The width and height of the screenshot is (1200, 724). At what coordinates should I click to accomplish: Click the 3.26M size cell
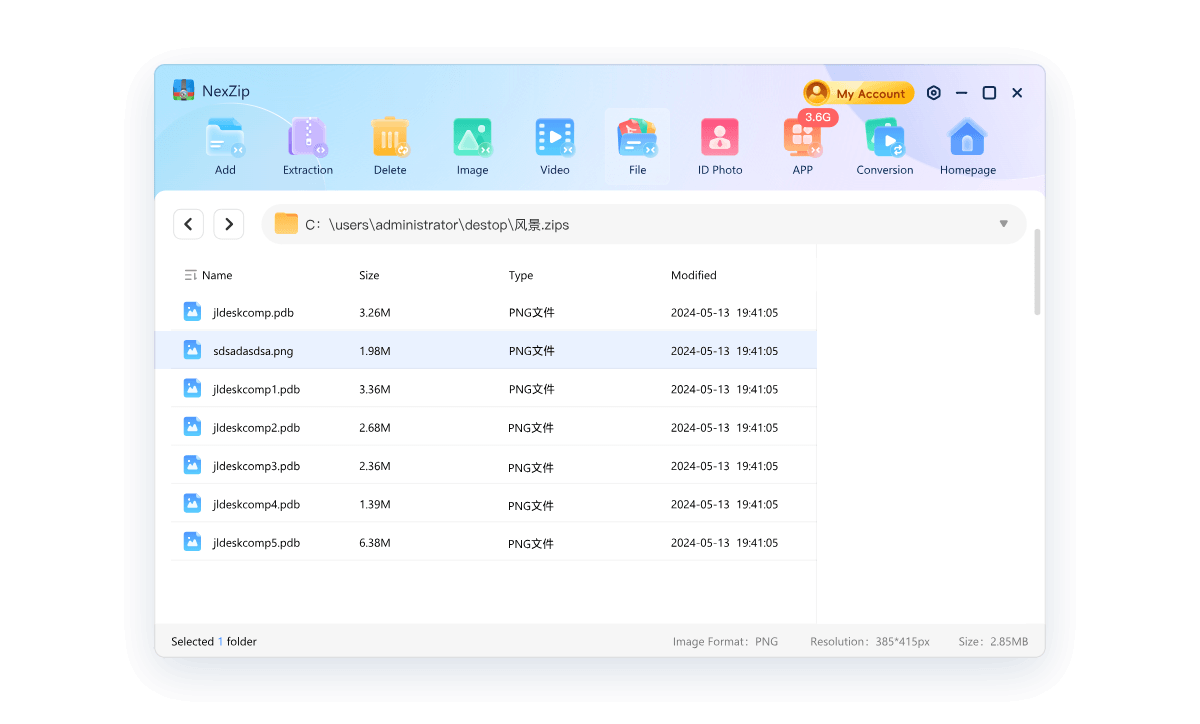tap(374, 313)
